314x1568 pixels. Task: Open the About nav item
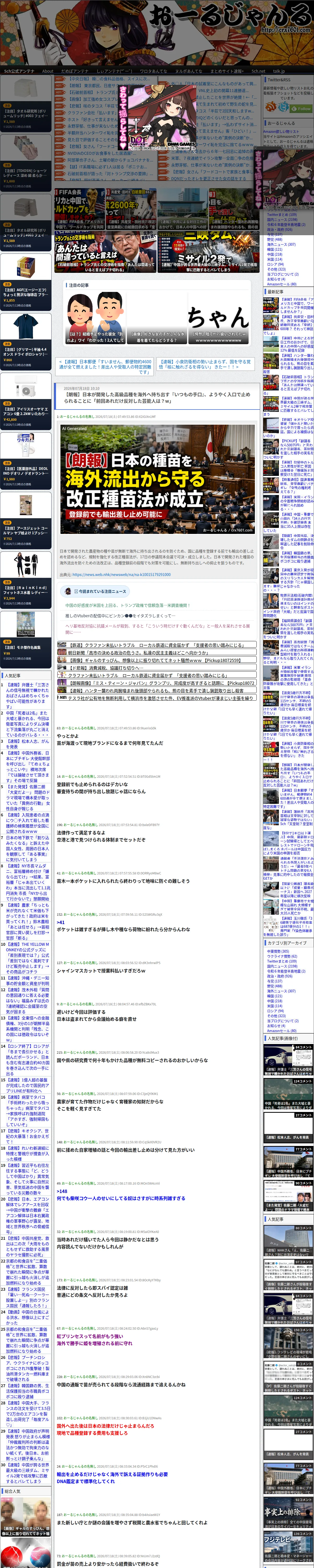(x=48, y=71)
